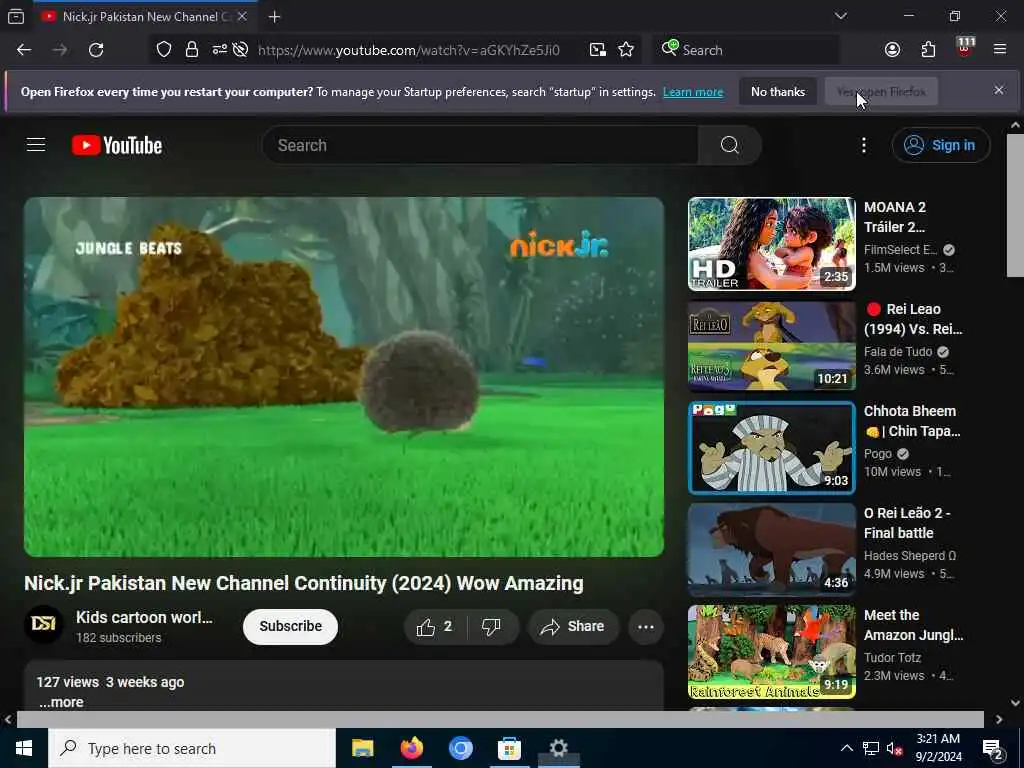Screen dimensions: 1024x768
Task: Subscribe to the channel
Action: 291,626
